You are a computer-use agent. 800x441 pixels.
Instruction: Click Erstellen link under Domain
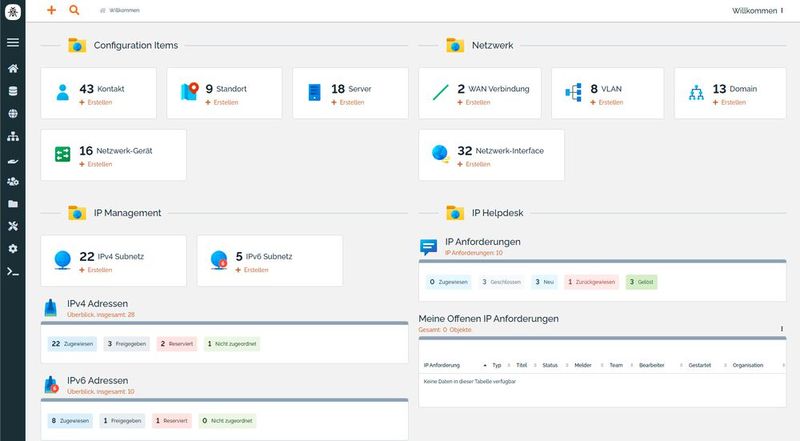click(x=730, y=103)
